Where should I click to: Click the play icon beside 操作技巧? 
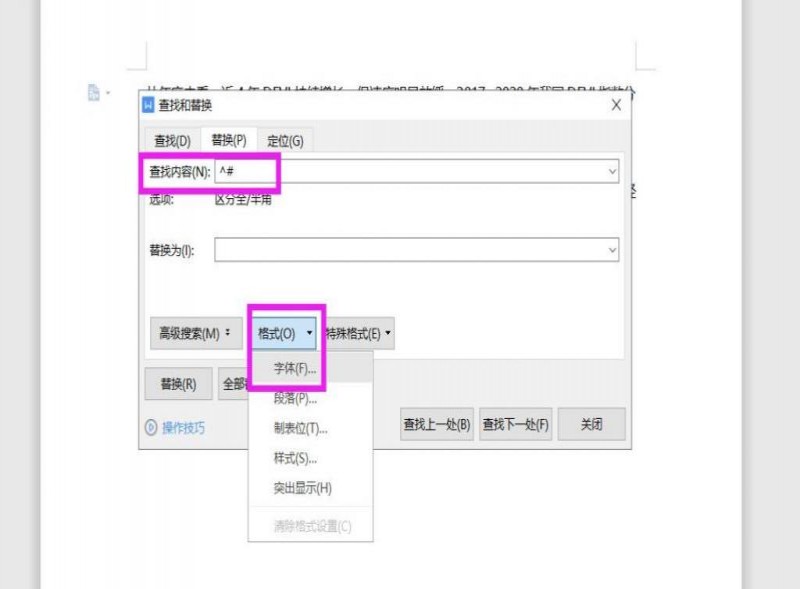coord(151,427)
